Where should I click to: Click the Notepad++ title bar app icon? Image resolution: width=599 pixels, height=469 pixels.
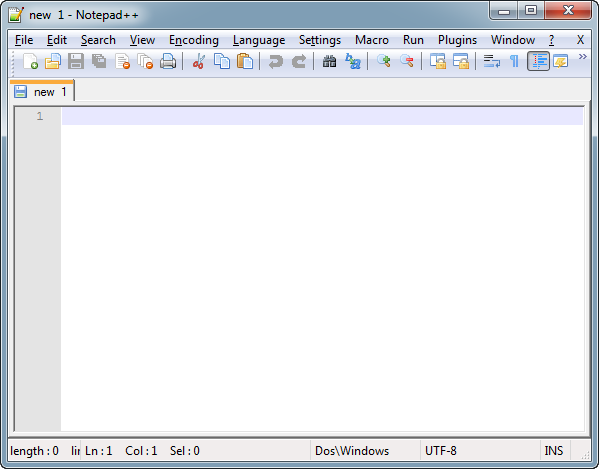16,15
